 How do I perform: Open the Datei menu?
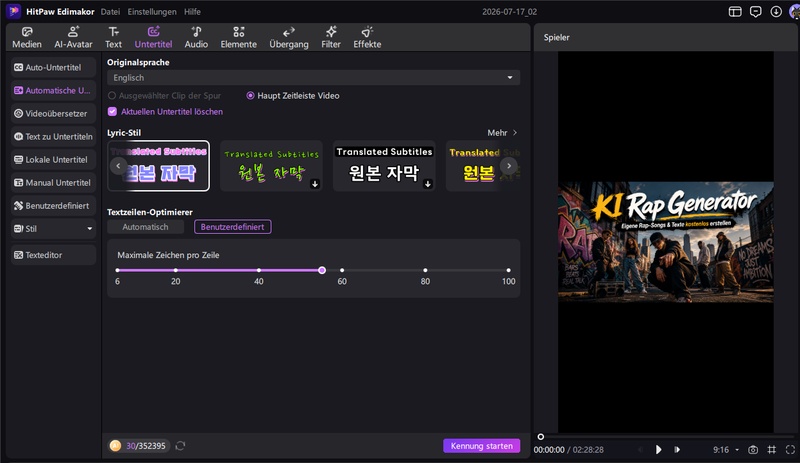coord(110,12)
